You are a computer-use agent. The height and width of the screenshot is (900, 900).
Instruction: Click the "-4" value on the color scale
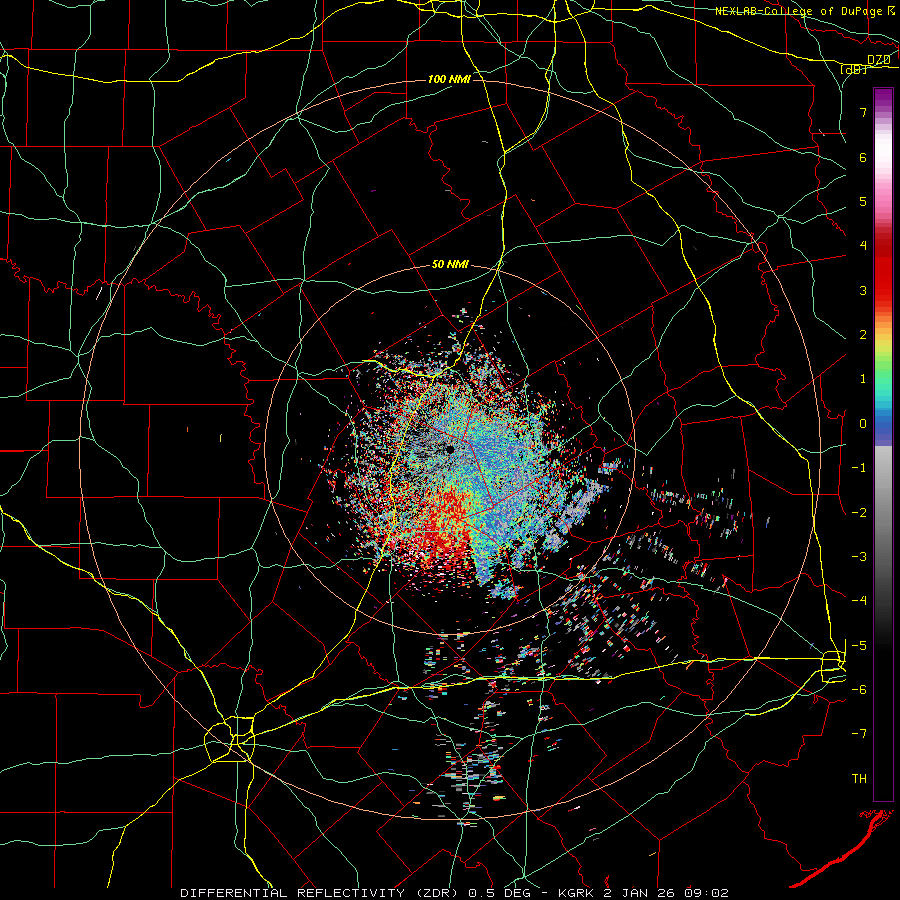(x=859, y=600)
